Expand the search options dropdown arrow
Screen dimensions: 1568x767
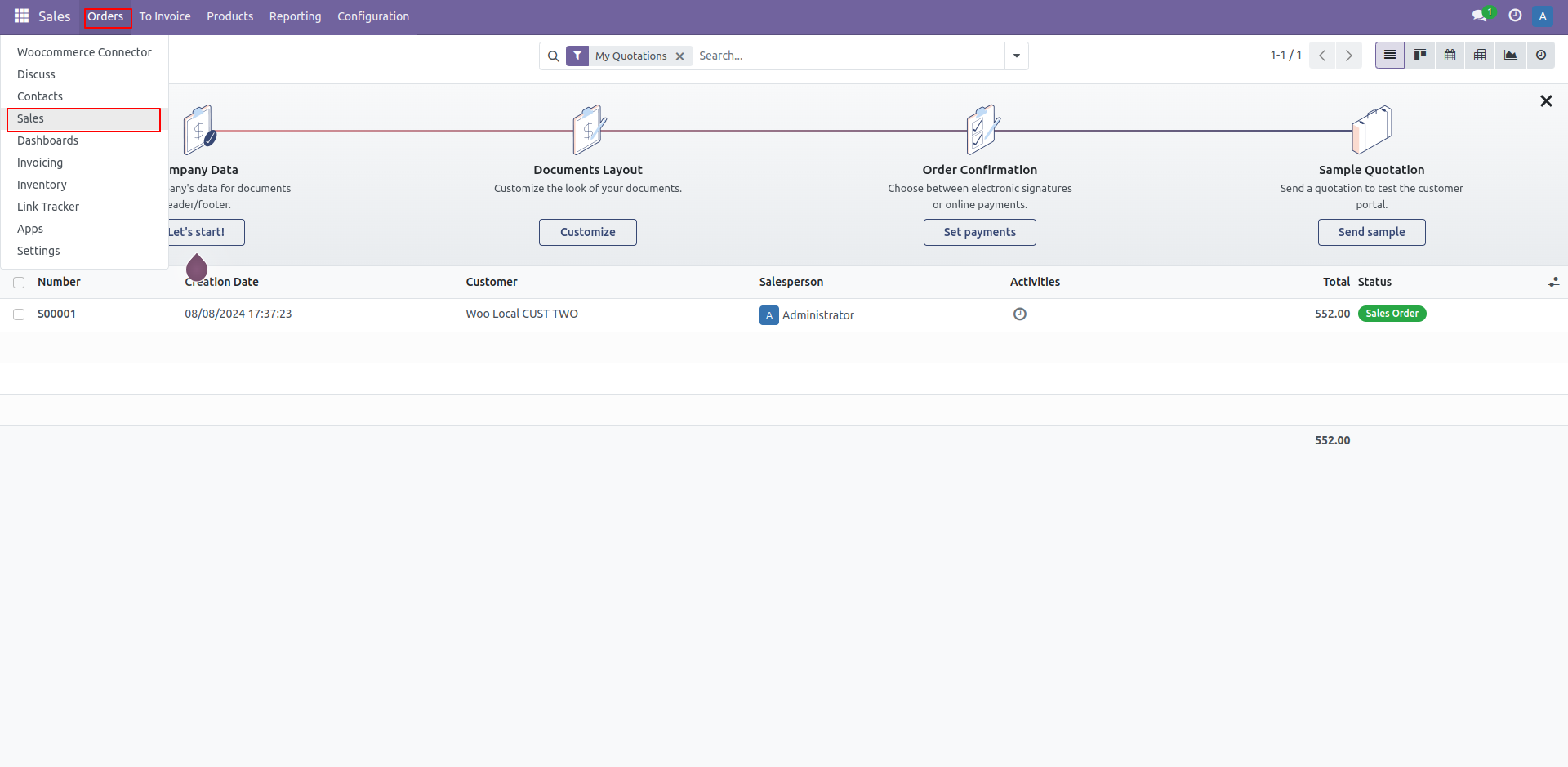[1016, 56]
